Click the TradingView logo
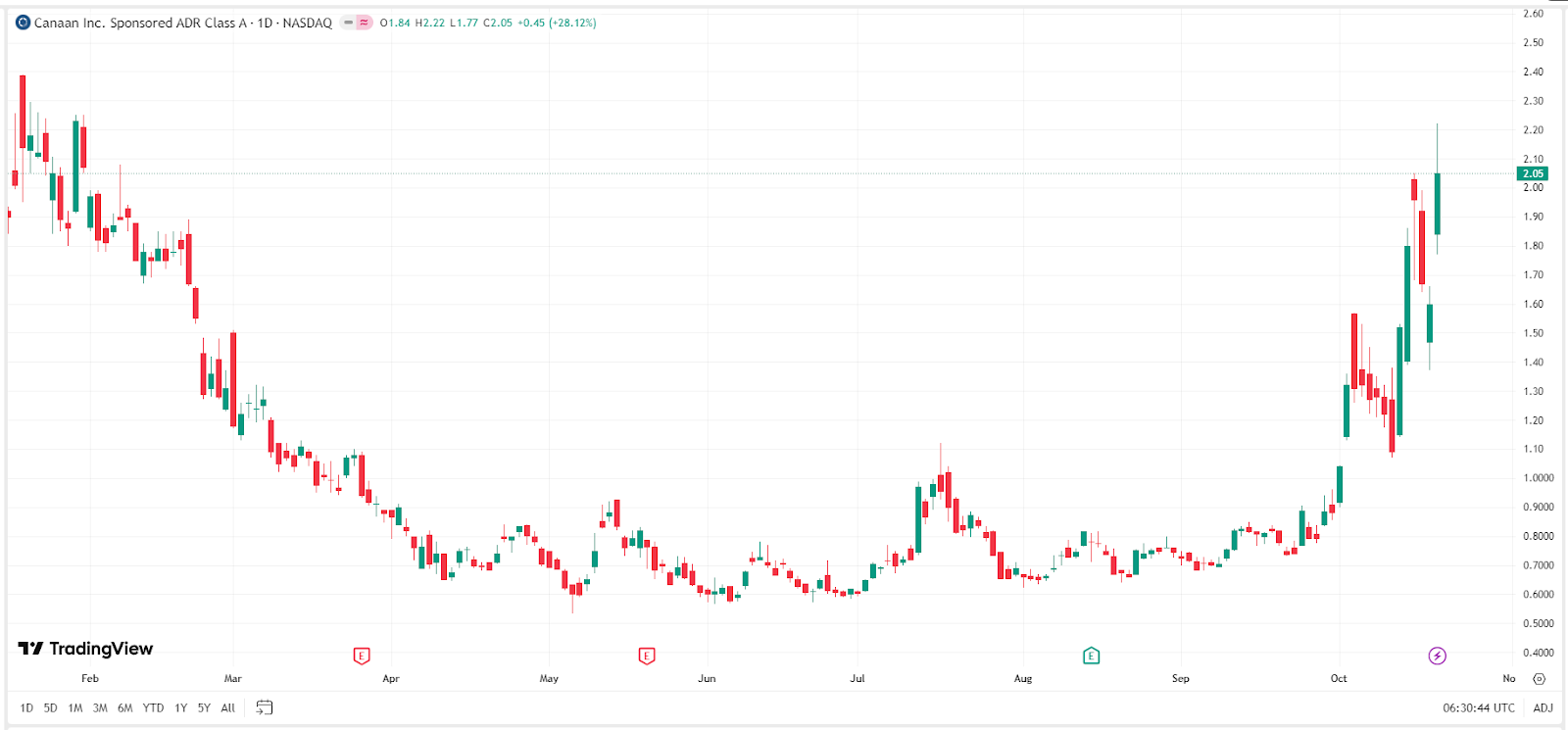Screen dimensions: 1568x730 (86, 649)
